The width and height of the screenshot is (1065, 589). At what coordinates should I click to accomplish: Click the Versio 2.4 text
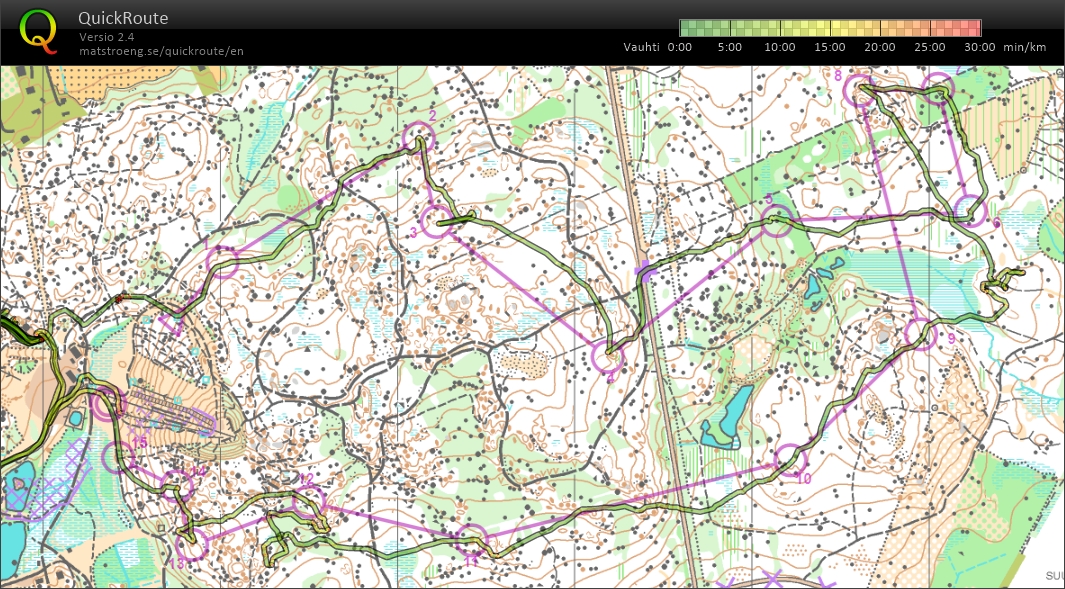(107, 37)
